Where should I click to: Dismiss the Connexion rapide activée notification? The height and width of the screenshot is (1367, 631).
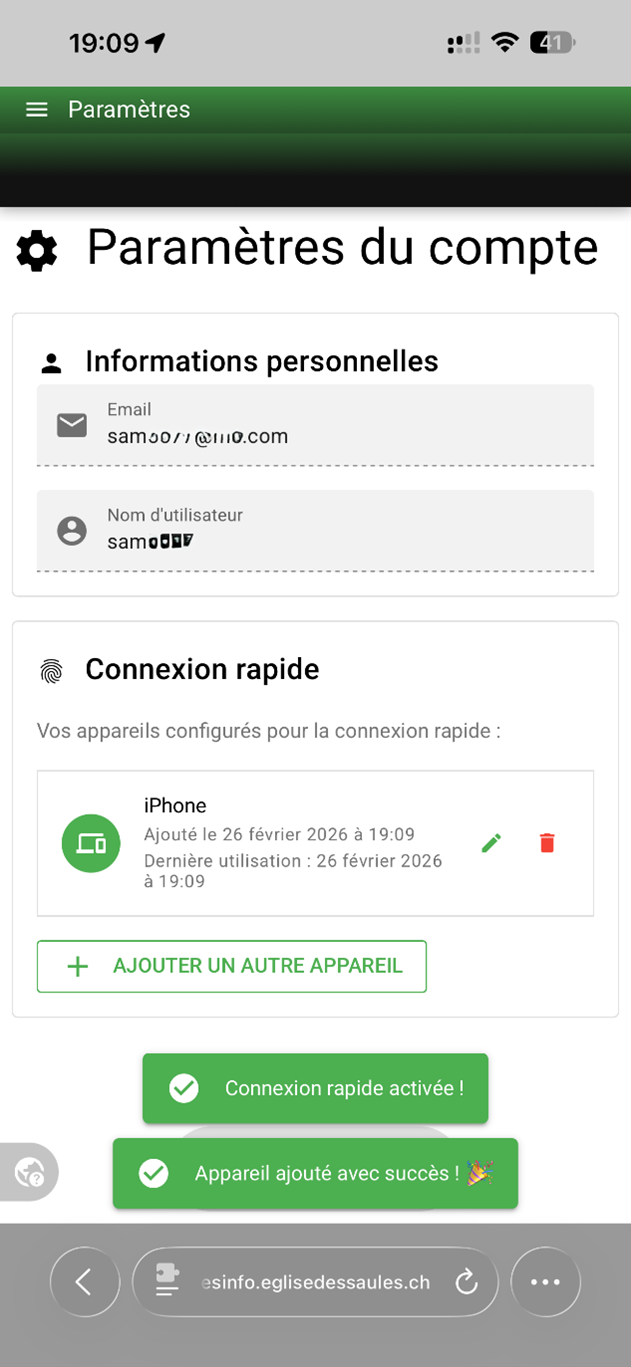click(315, 1088)
